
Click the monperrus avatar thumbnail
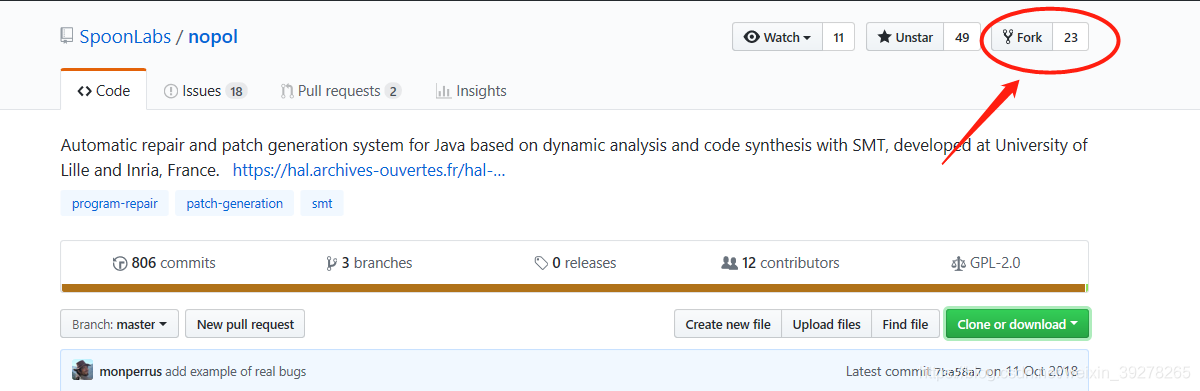82,370
